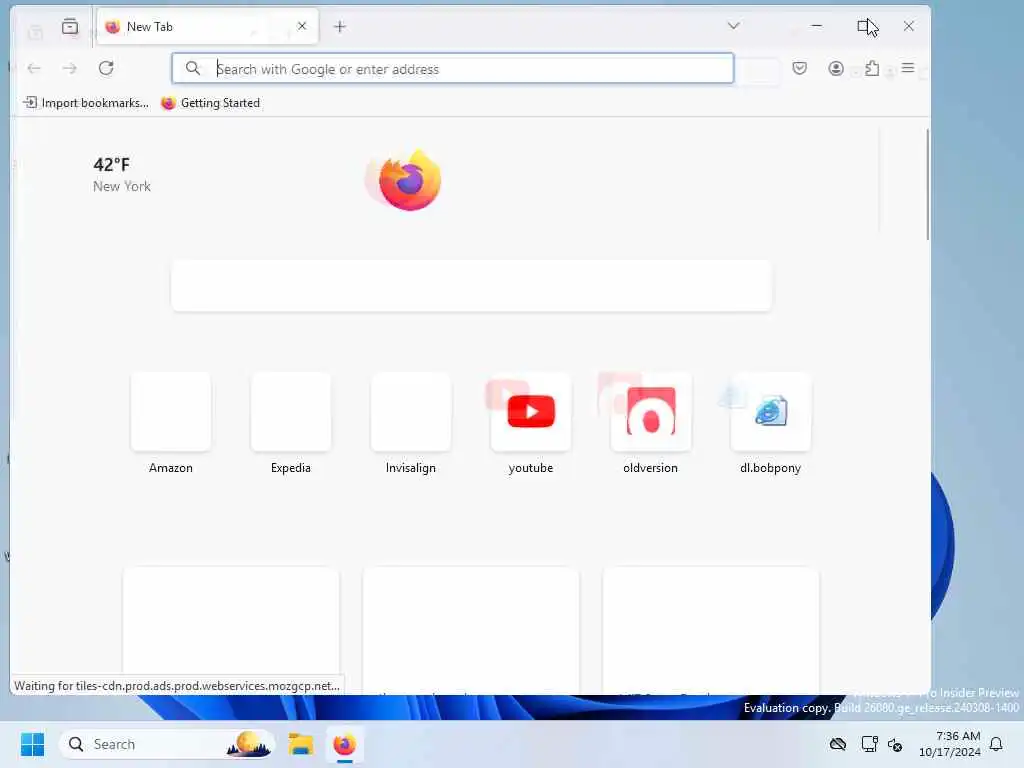Open File Explorer from taskbar
This screenshot has width=1024, height=768.
coord(301,744)
